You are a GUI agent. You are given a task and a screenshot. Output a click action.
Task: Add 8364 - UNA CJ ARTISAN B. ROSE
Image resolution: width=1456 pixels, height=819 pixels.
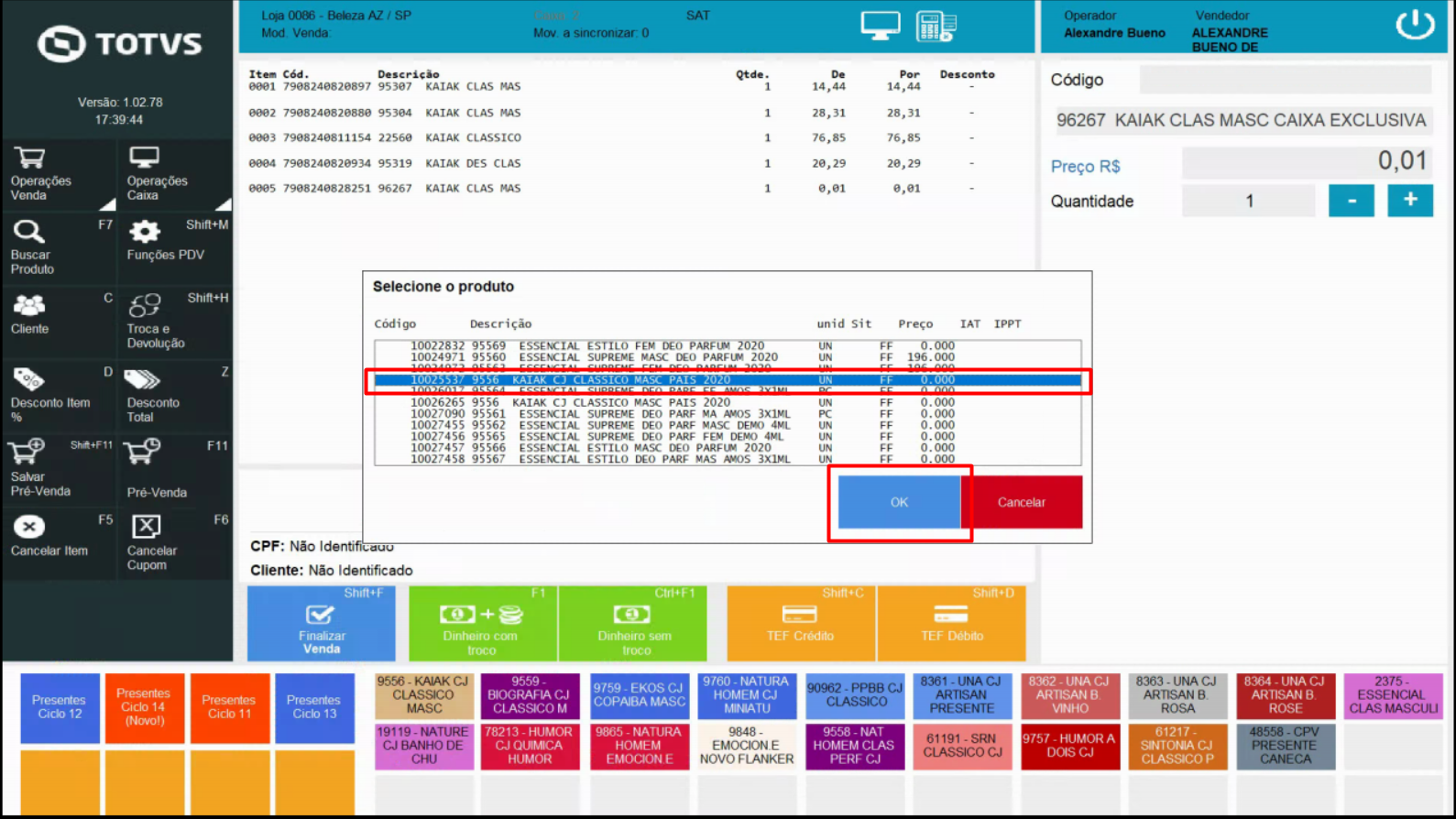pyautogui.click(x=1286, y=695)
